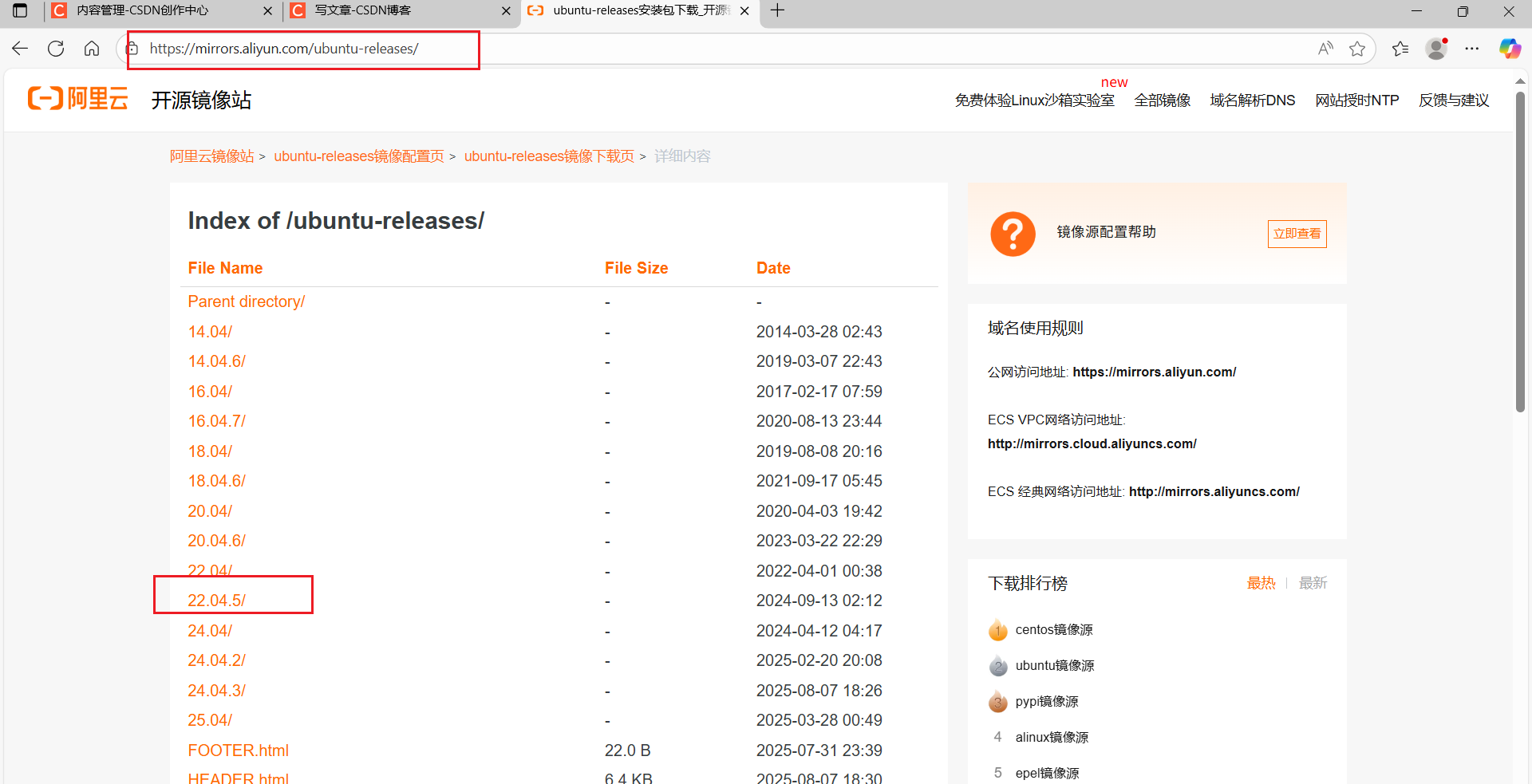This screenshot has height=784, width=1532.
Task: Open the 24.04/ directory
Action: 210,631
